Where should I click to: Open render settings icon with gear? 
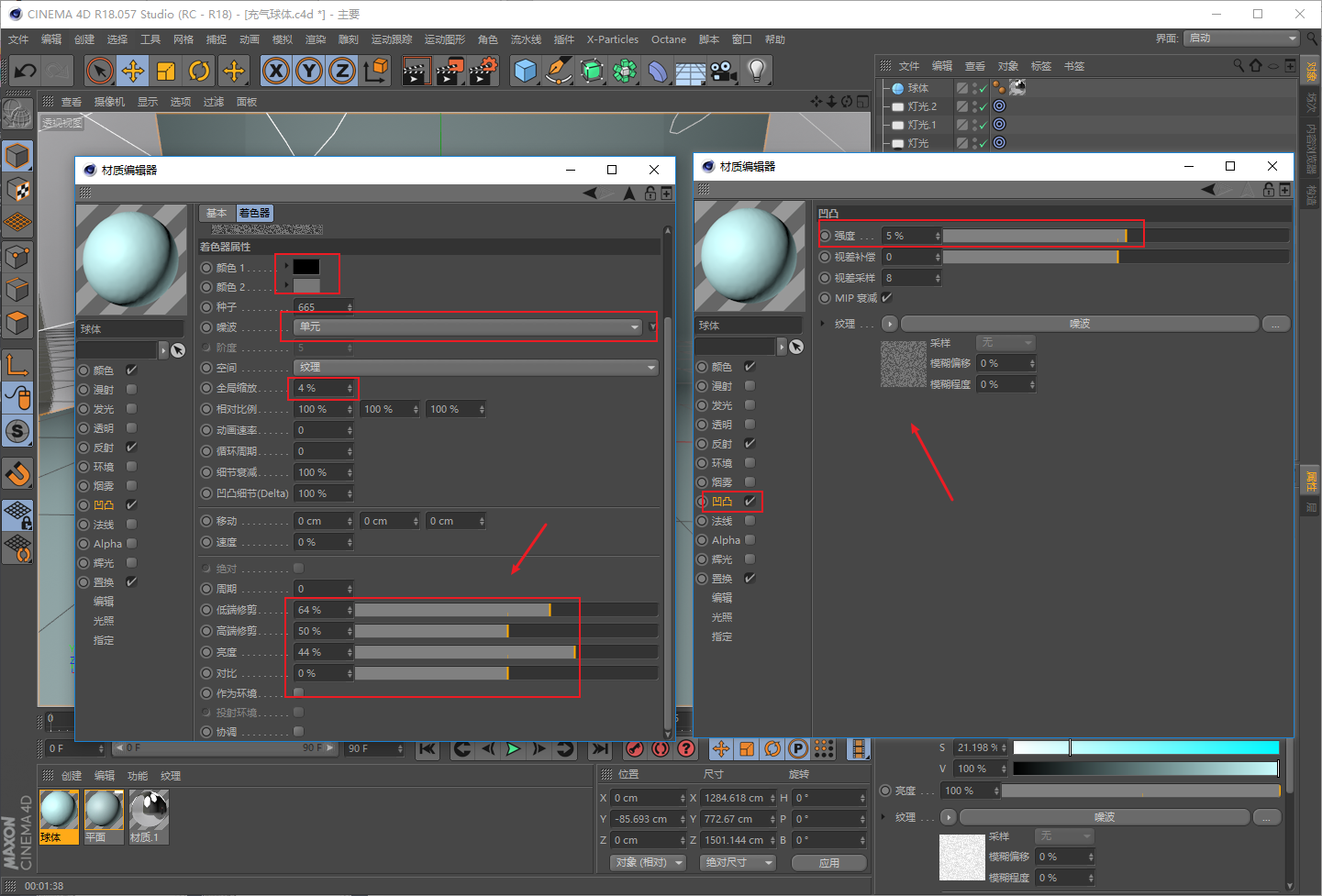click(x=483, y=71)
